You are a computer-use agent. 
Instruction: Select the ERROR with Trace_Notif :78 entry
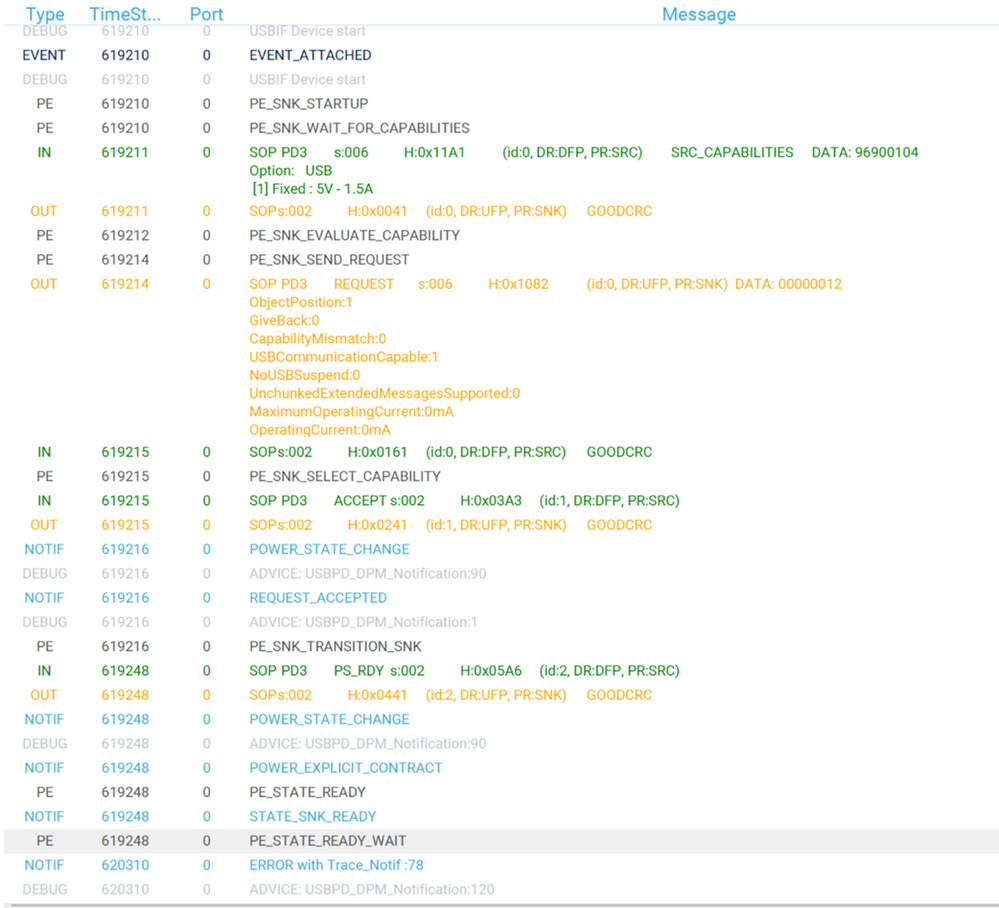[334, 865]
